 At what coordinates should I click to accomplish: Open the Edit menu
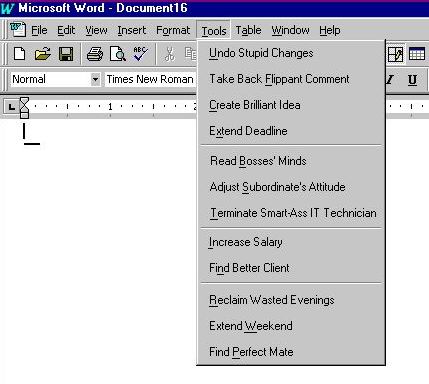tap(66, 30)
